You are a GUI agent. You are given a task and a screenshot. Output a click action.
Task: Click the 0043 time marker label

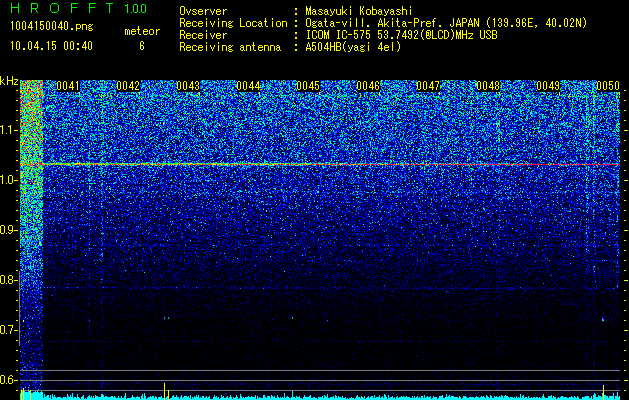pyautogui.click(x=188, y=86)
